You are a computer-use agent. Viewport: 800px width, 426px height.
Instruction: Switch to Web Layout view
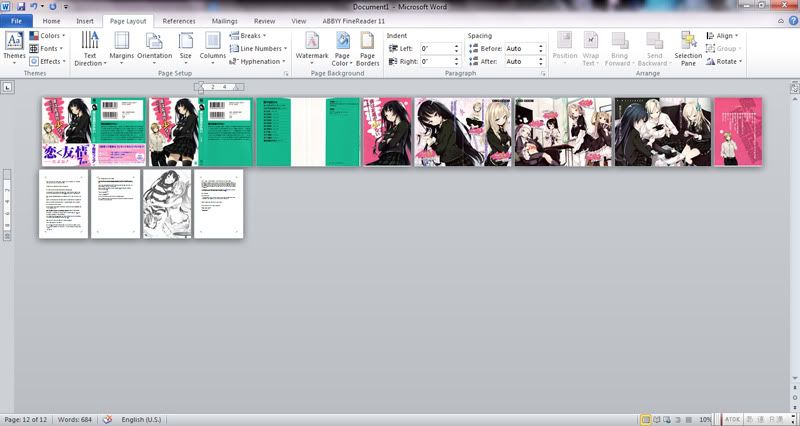[667, 419]
